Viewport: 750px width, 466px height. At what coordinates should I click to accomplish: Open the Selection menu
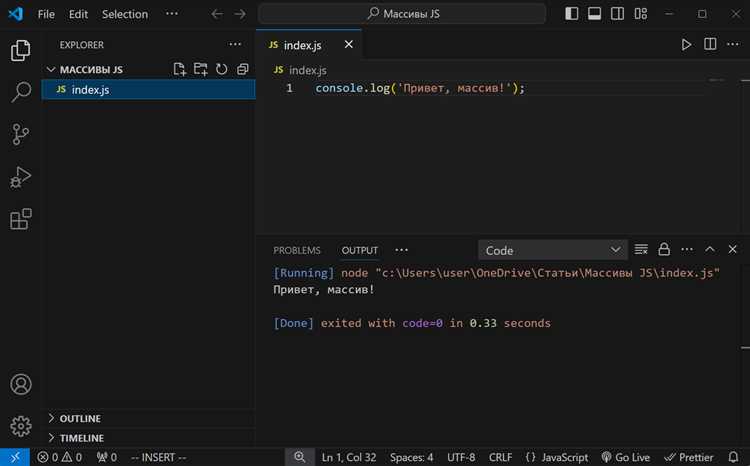tap(125, 14)
